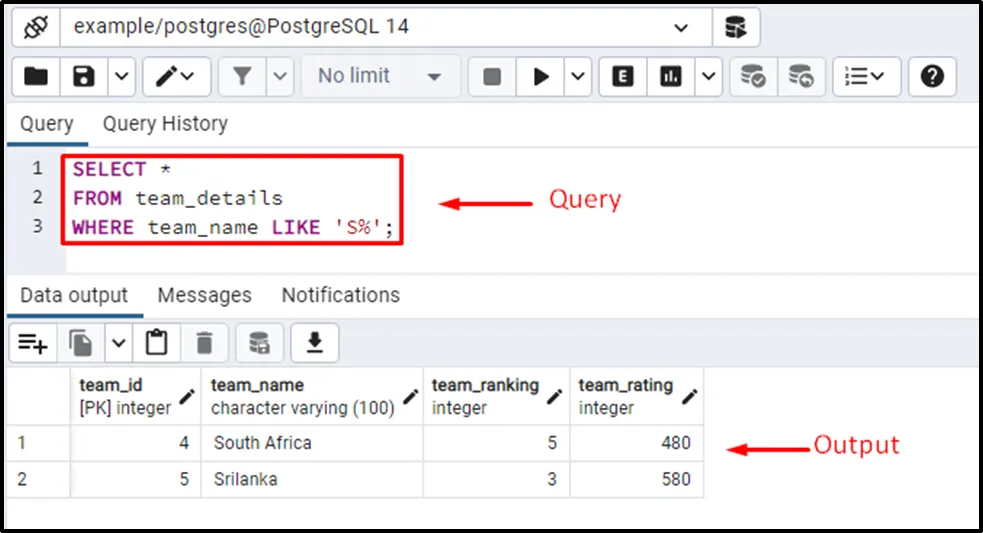Click the new connection database icon
Viewport: 983px width, 533px height.
(x=735, y=28)
